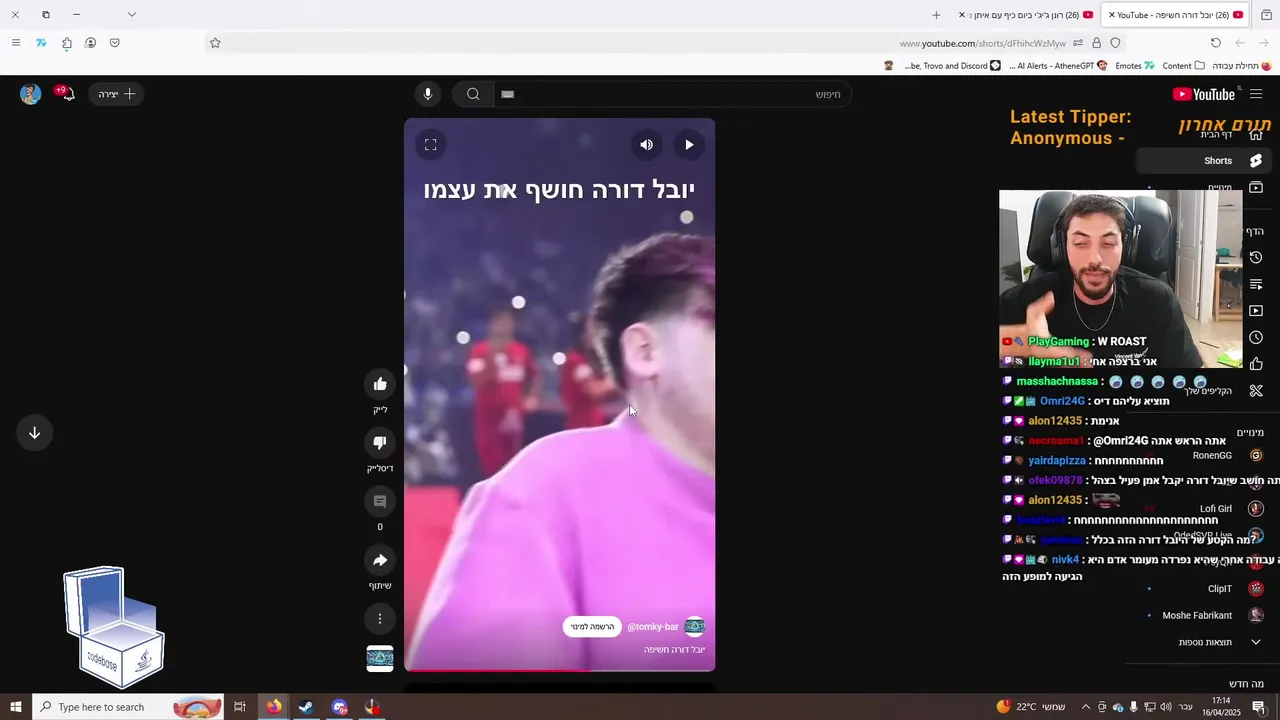
Task: Click the tomky-bar channel avatar in Short
Action: (695, 627)
